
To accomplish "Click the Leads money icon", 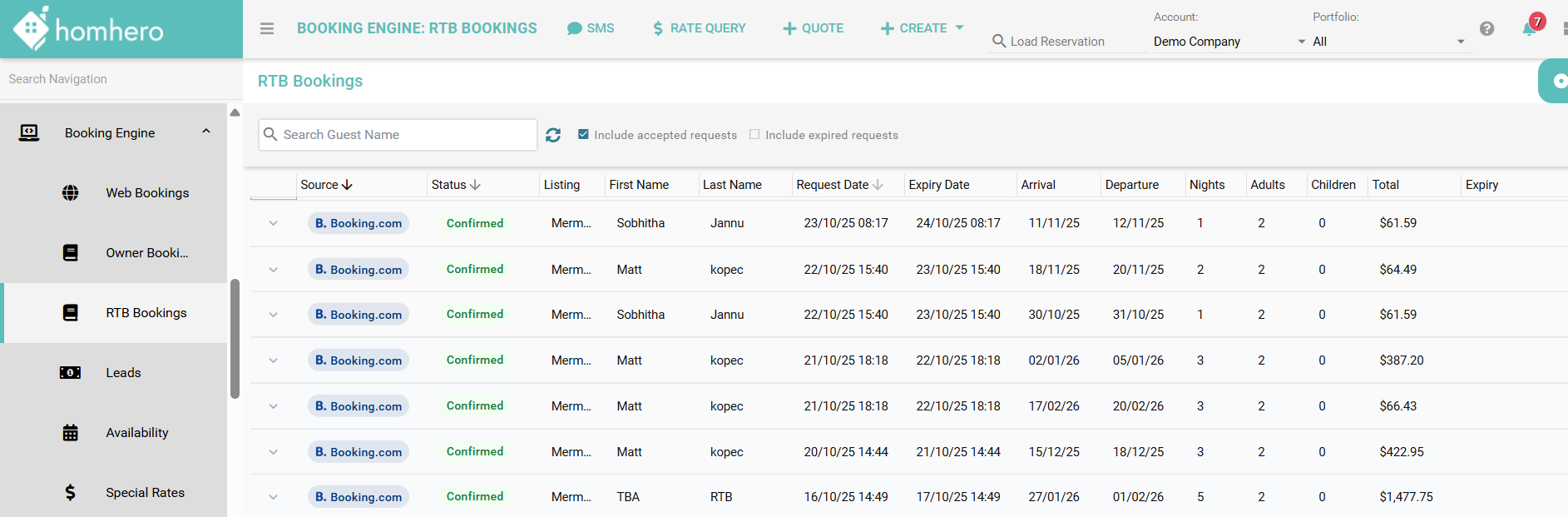I will click(71, 373).
